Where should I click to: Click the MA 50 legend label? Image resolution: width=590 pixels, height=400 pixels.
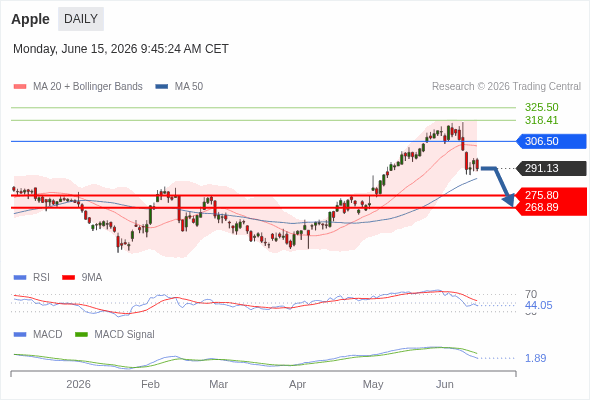189,87
